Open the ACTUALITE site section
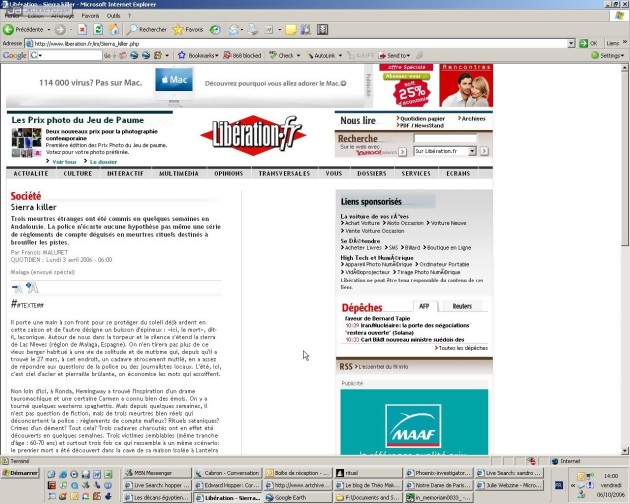630x504 pixels. 31,174
